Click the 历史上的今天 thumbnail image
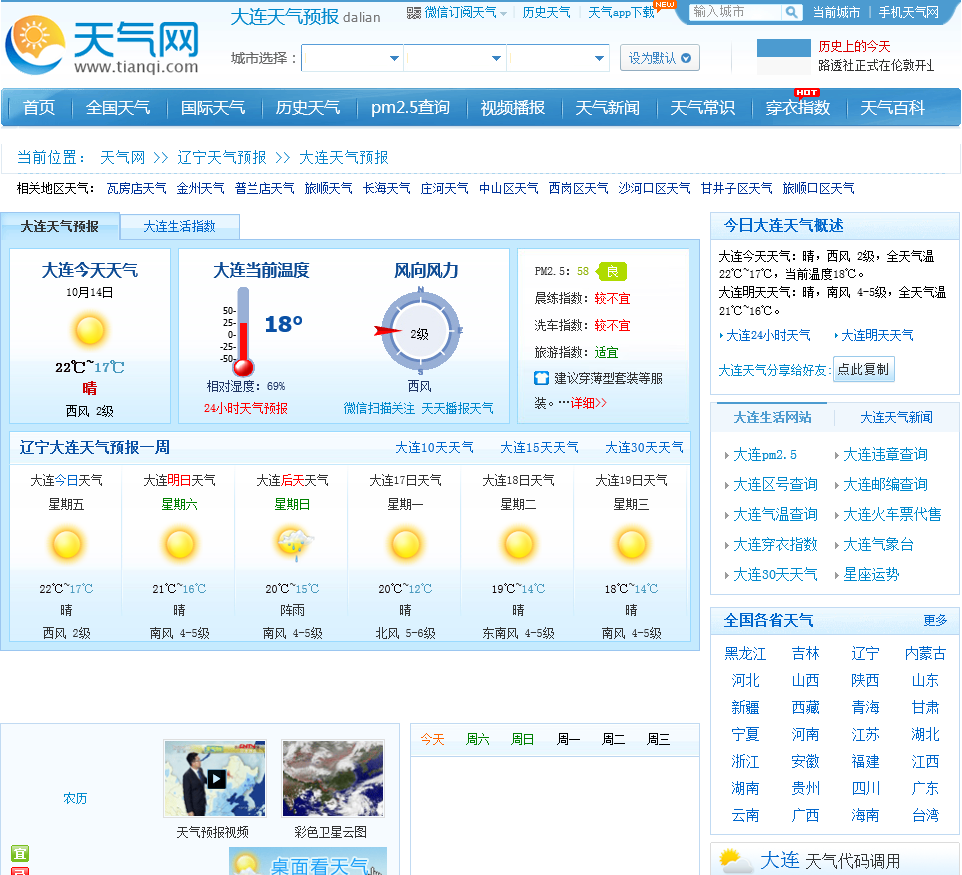The width and height of the screenshot is (962, 875). (783, 56)
